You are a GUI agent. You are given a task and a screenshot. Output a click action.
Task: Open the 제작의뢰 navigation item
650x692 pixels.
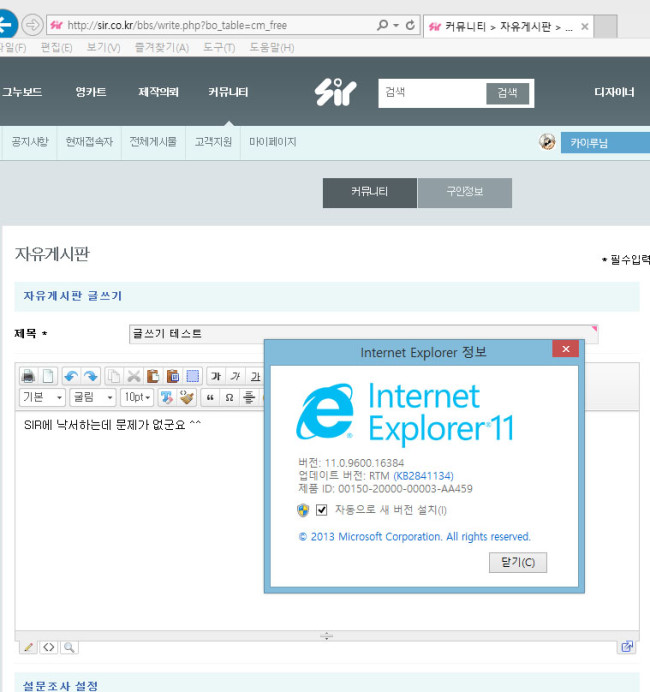coord(158,92)
